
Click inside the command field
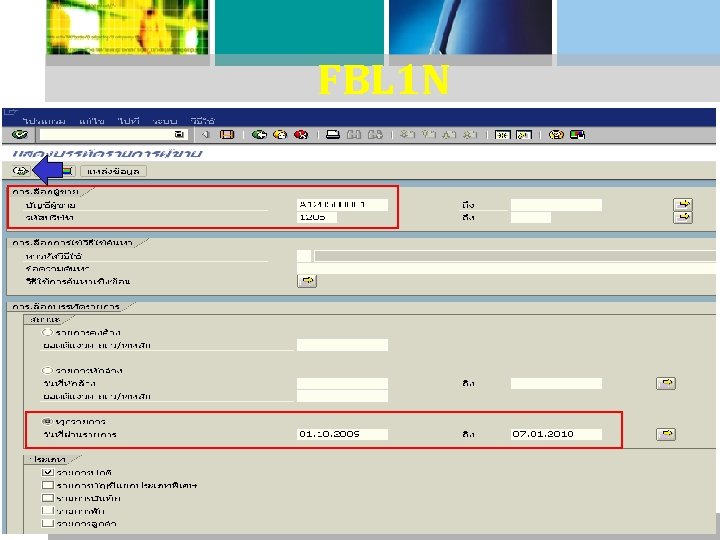click(107, 135)
